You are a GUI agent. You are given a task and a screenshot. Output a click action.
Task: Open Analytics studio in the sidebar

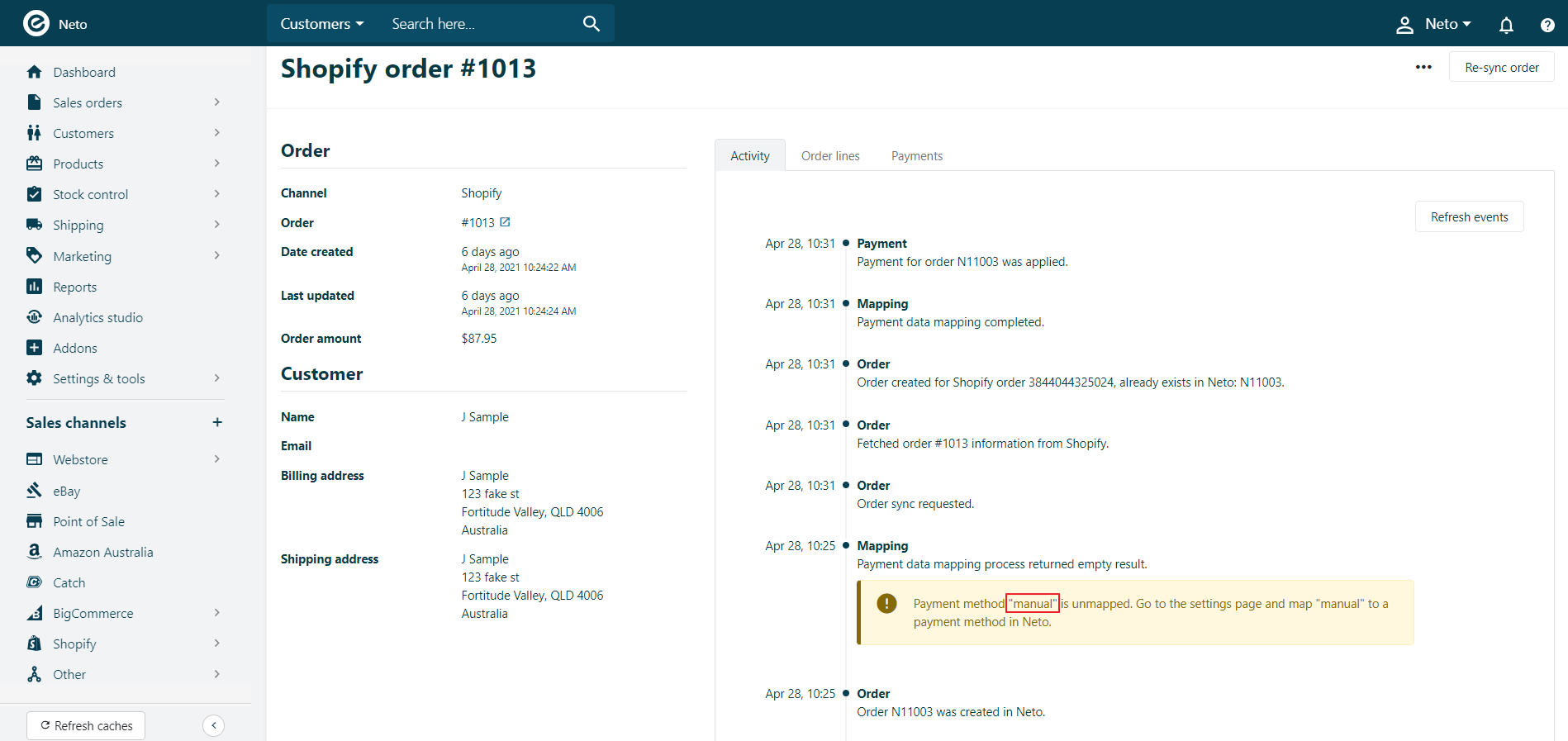coord(97,317)
